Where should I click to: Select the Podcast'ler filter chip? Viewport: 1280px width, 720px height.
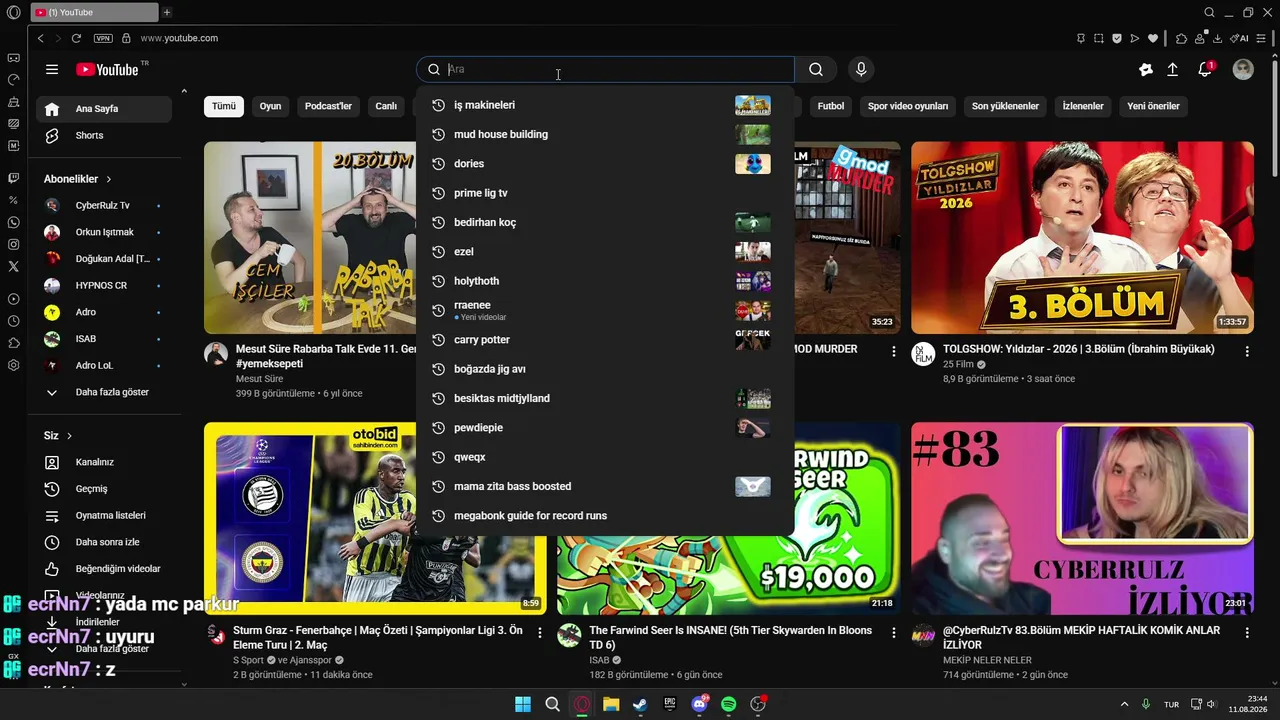tap(328, 106)
